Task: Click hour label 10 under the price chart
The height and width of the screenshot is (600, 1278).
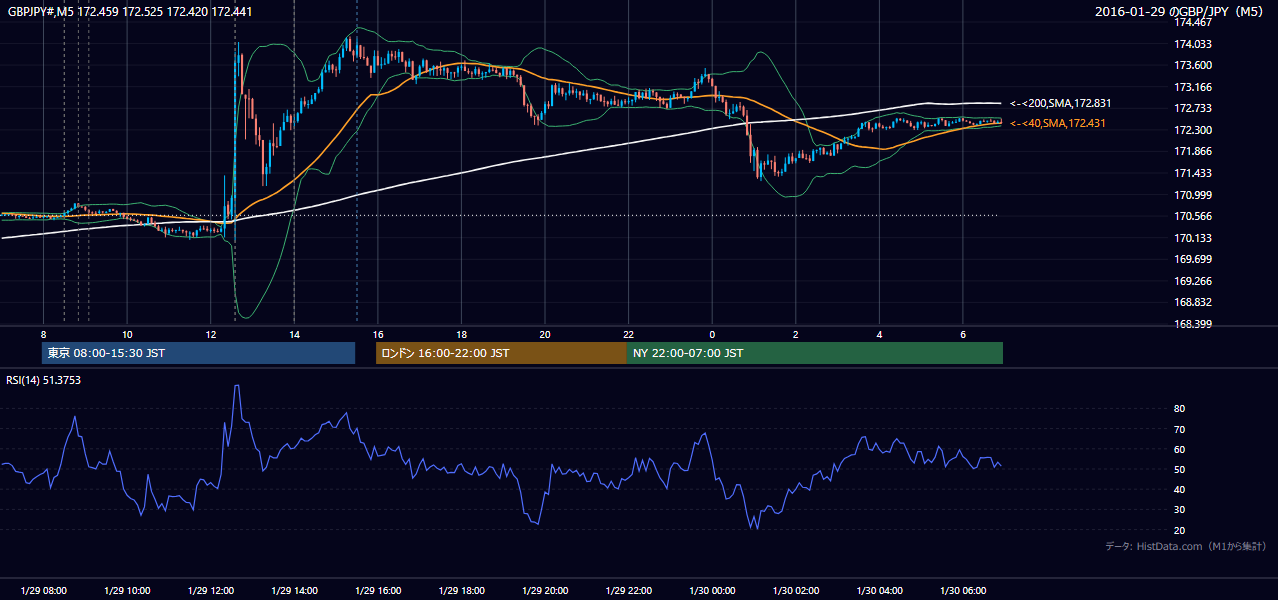Action: 127,334
